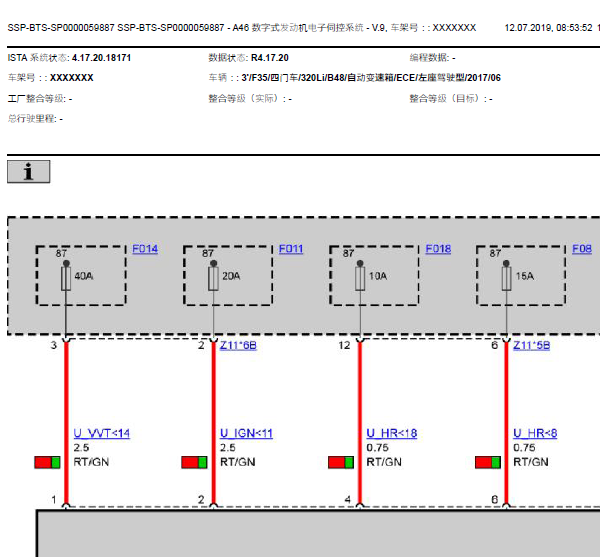Click the RT/GN label under U_IGN<11
This screenshot has height=557, width=600.
tap(238, 462)
